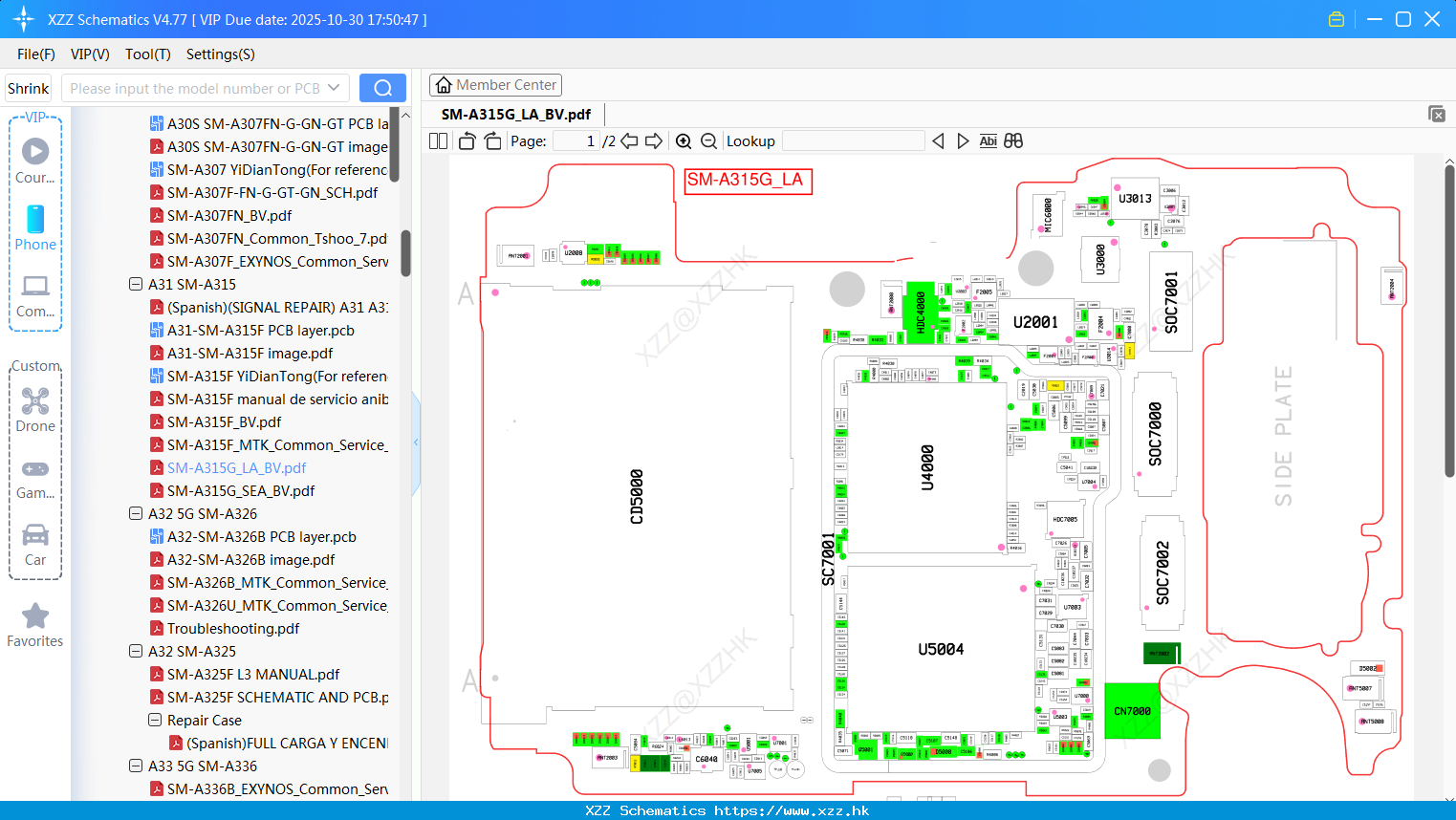This screenshot has width=1456, height=820.
Task: Open the Member Center button
Action: 495,85
